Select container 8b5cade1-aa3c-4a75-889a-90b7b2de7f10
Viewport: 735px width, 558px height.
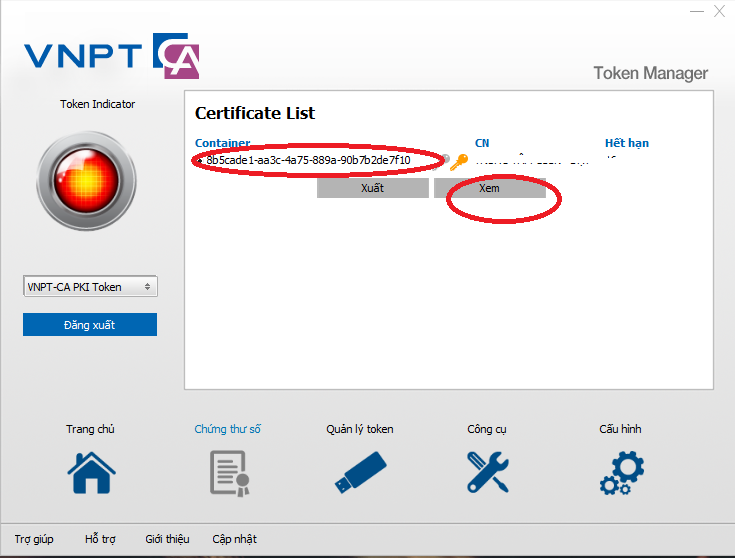pos(308,160)
